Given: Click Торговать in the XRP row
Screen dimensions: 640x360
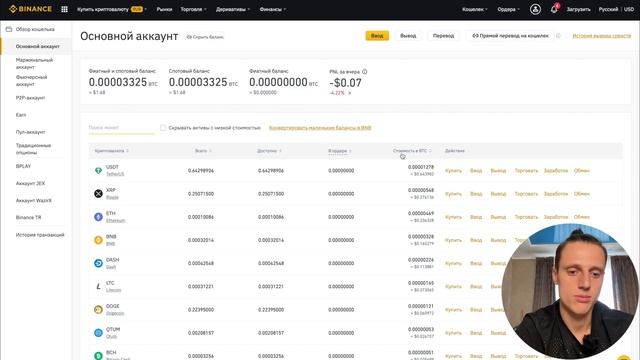Looking at the screenshot, I should click(526, 194).
